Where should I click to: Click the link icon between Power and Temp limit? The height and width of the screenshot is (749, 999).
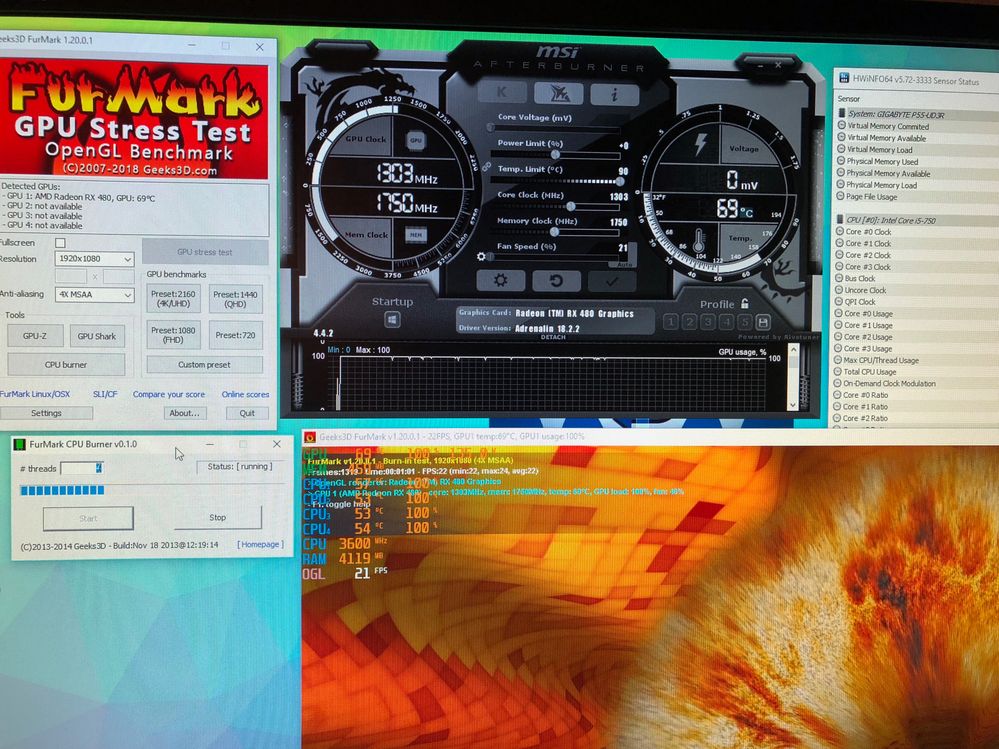[x=486, y=167]
